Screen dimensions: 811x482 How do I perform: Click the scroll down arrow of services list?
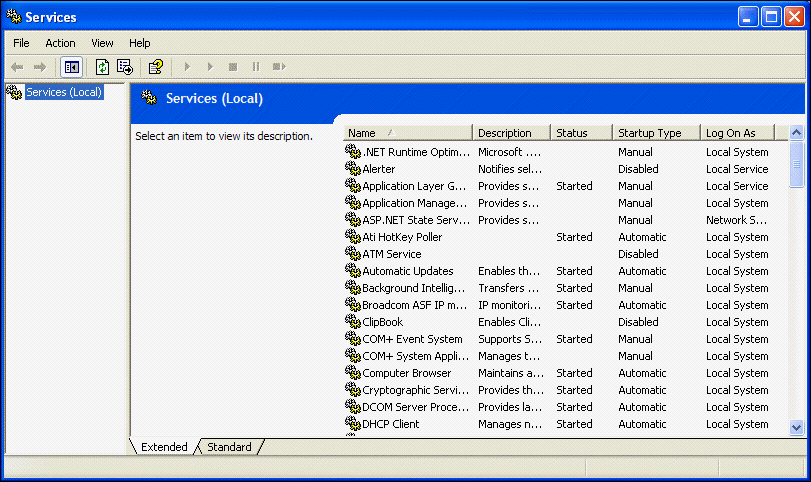pos(797,427)
